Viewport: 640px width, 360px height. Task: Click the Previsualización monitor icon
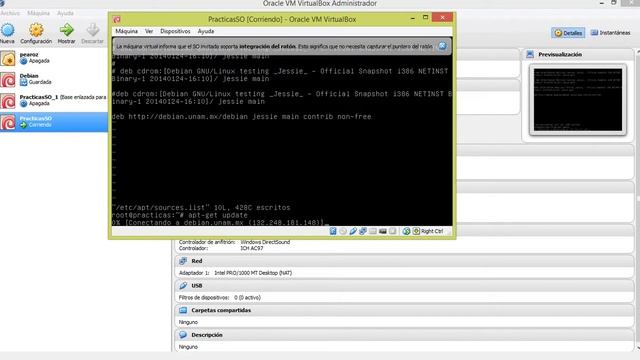click(530, 54)
